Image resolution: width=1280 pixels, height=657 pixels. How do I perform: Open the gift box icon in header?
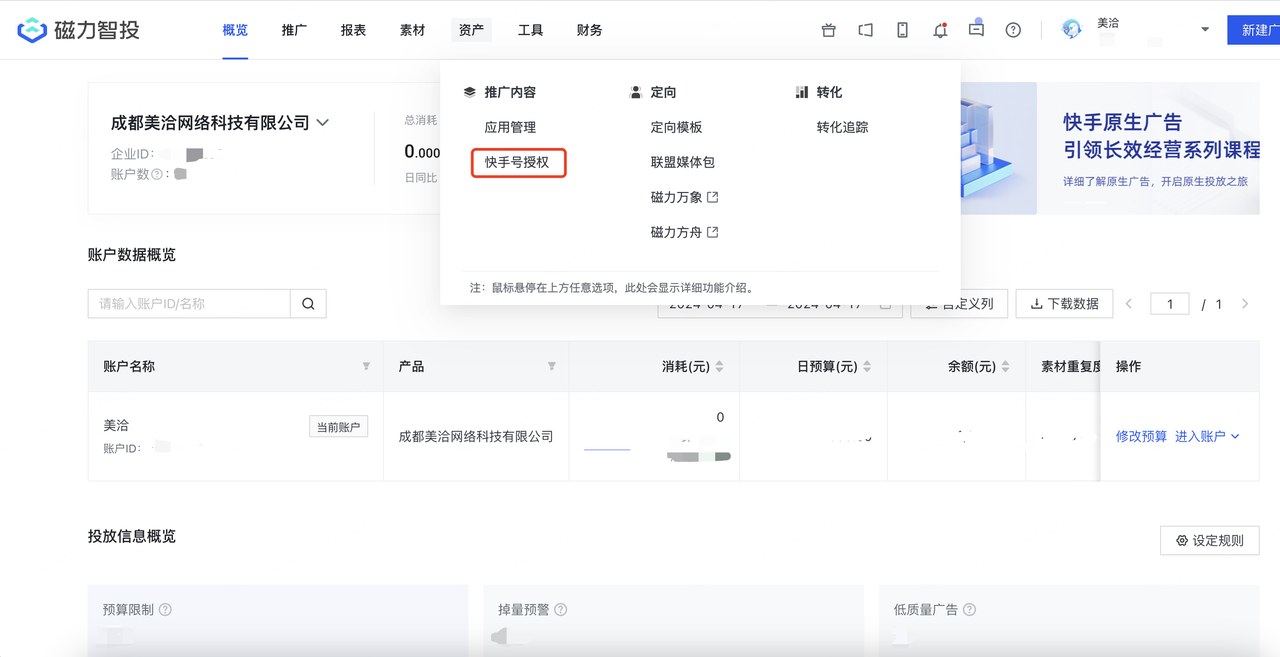click(828, 30)
